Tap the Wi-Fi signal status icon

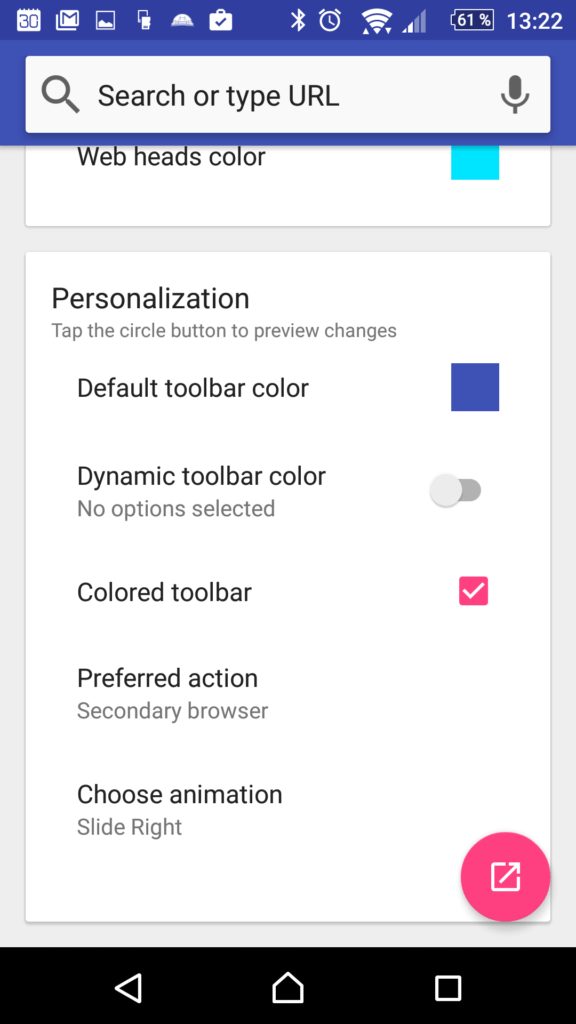click(377, 20)
